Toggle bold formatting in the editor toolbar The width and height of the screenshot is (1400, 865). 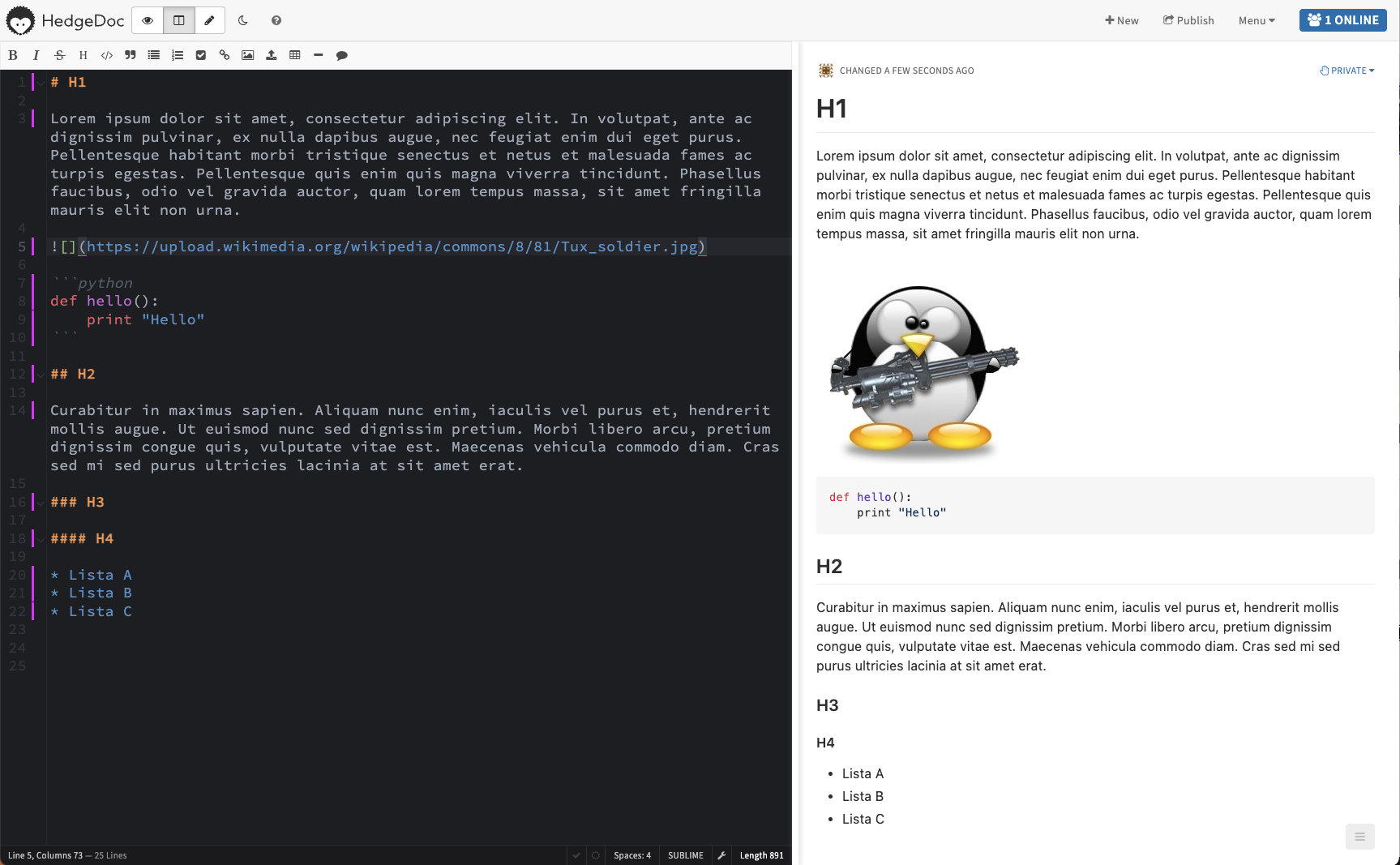[x=13, y=55]
